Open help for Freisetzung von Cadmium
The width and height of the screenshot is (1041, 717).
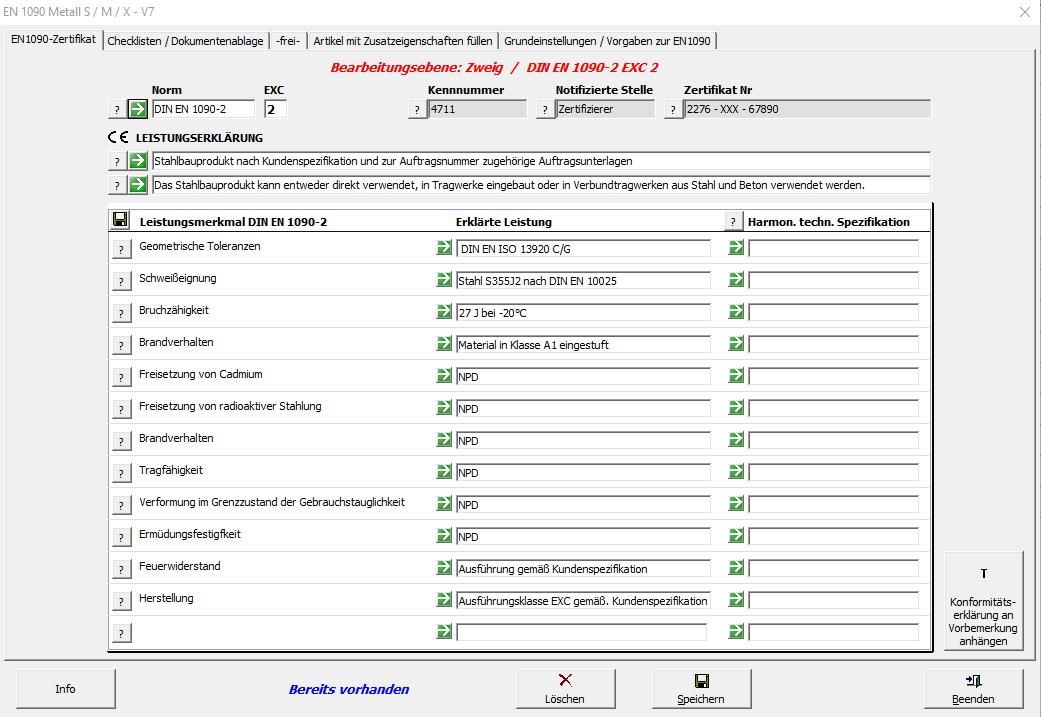coord(121,377)
